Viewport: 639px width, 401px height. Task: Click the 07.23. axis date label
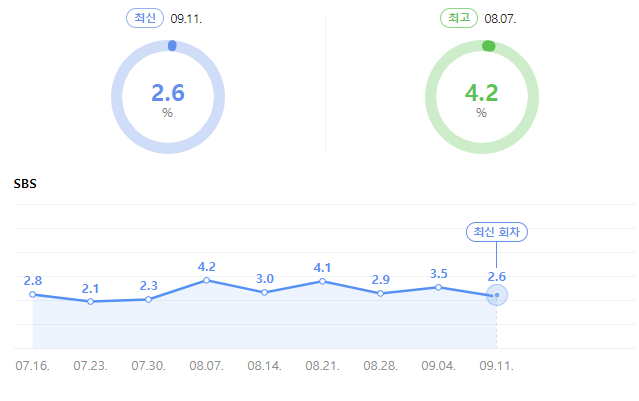[x=90, y=366]
